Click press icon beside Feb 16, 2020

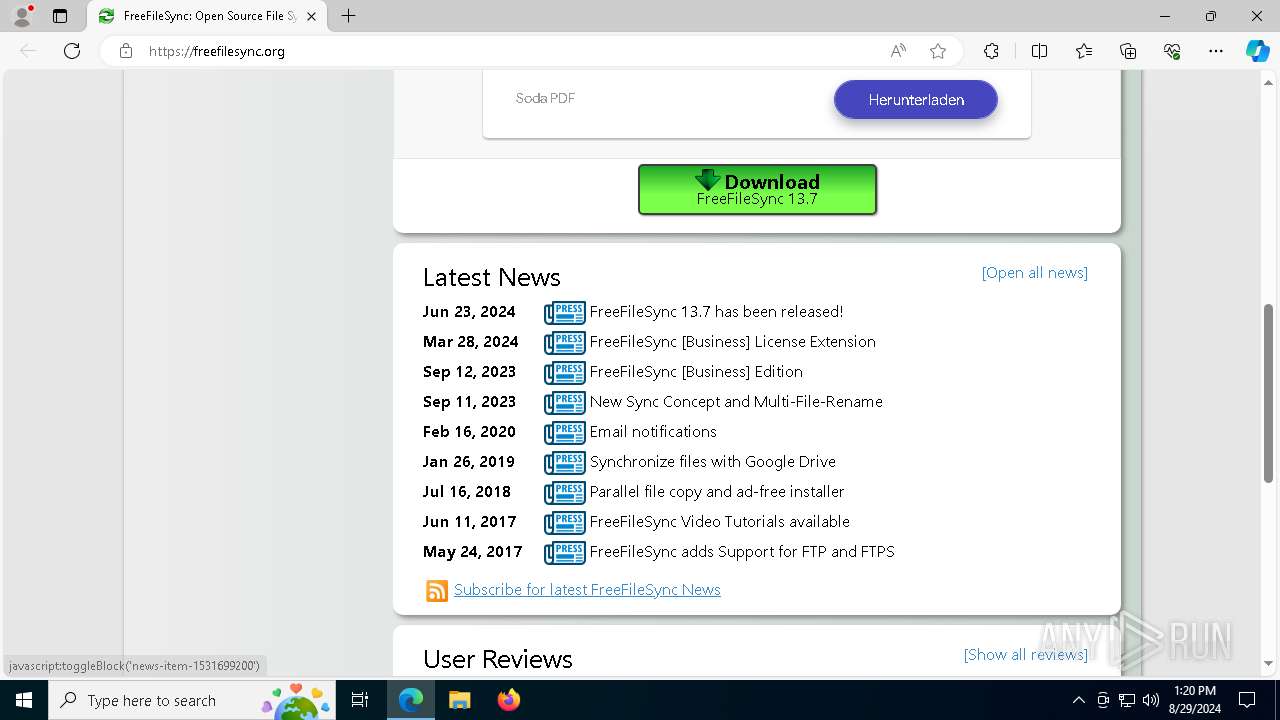(565, 433)
